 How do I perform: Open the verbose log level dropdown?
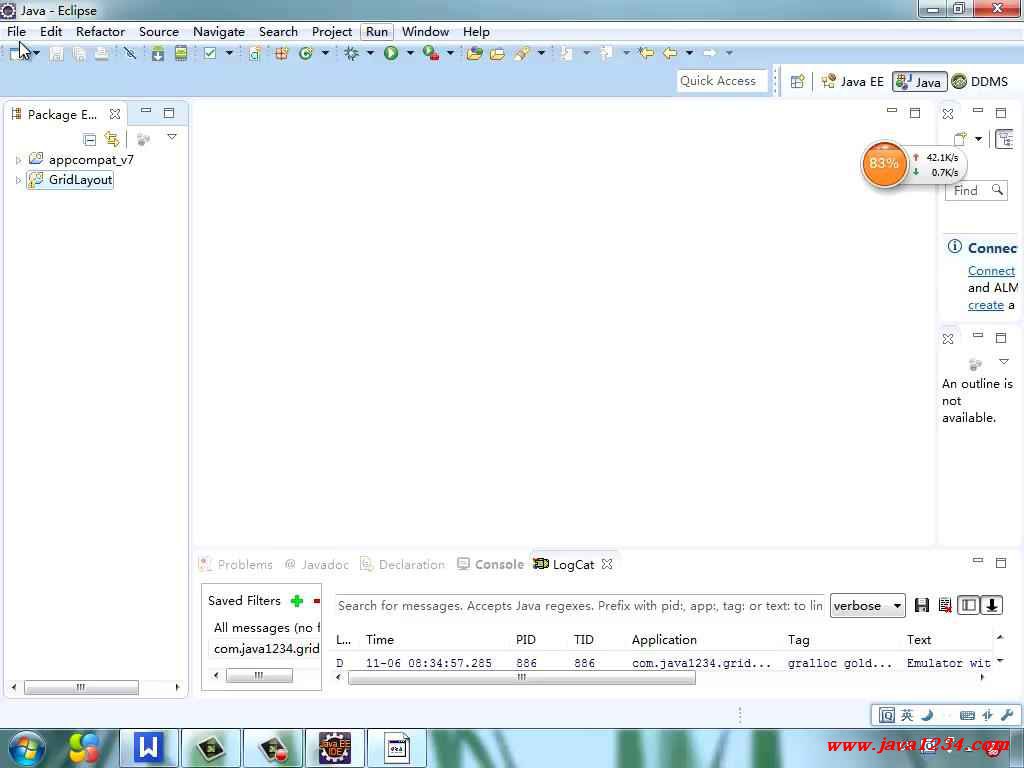point(867,606)
